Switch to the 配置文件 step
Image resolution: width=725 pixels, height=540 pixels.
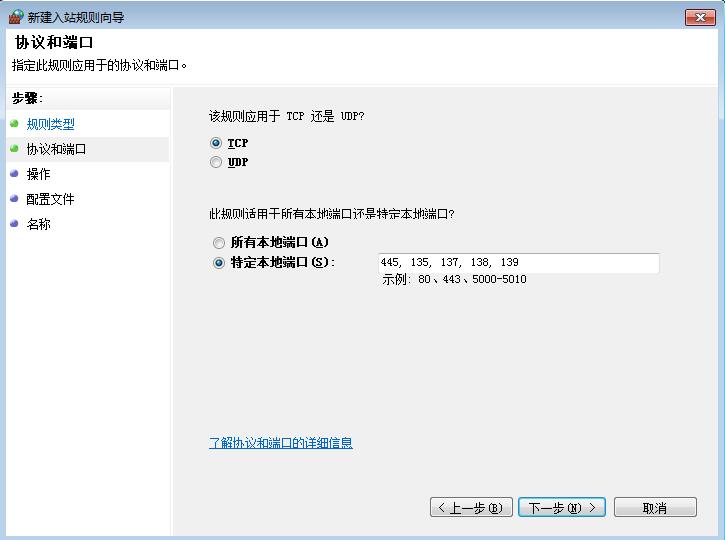click(x=50, y=199)
